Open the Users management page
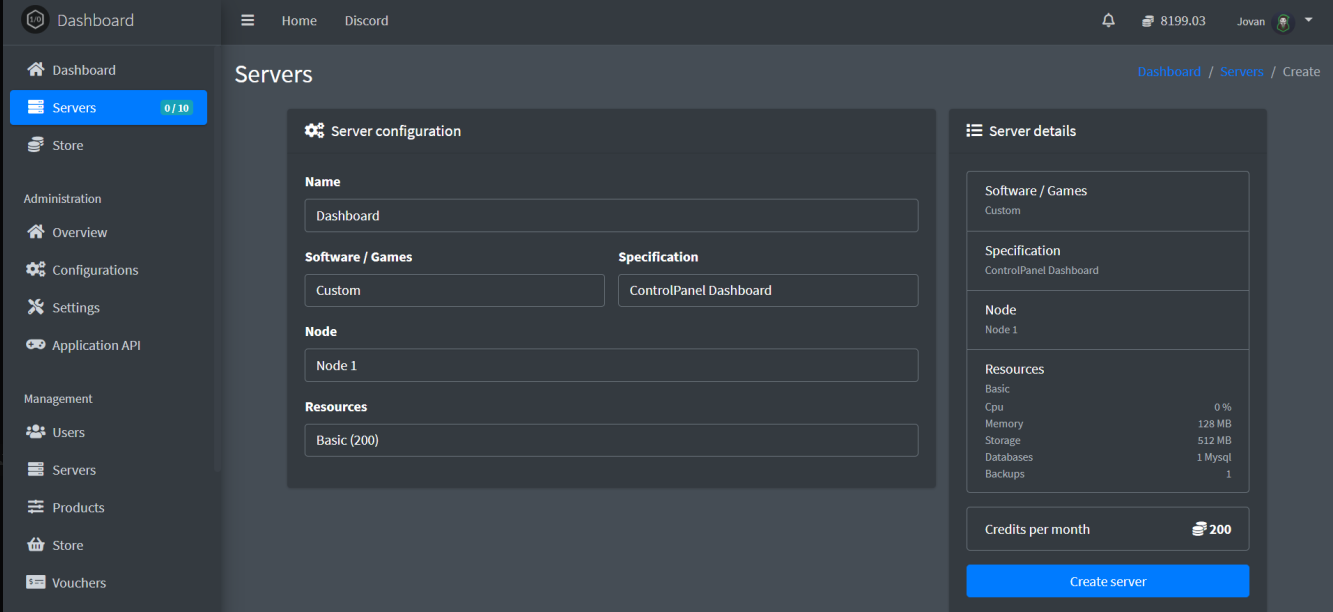Screen dimensions: 1333x612 coord(68,432)
